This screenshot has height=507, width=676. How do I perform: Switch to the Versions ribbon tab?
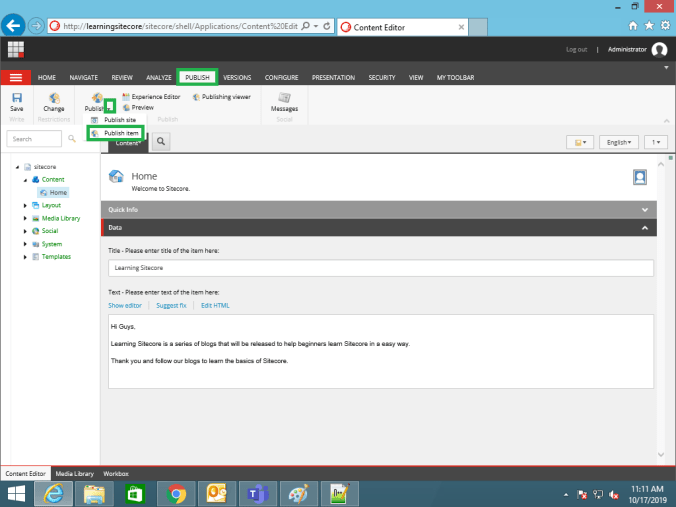click(237, 77)
